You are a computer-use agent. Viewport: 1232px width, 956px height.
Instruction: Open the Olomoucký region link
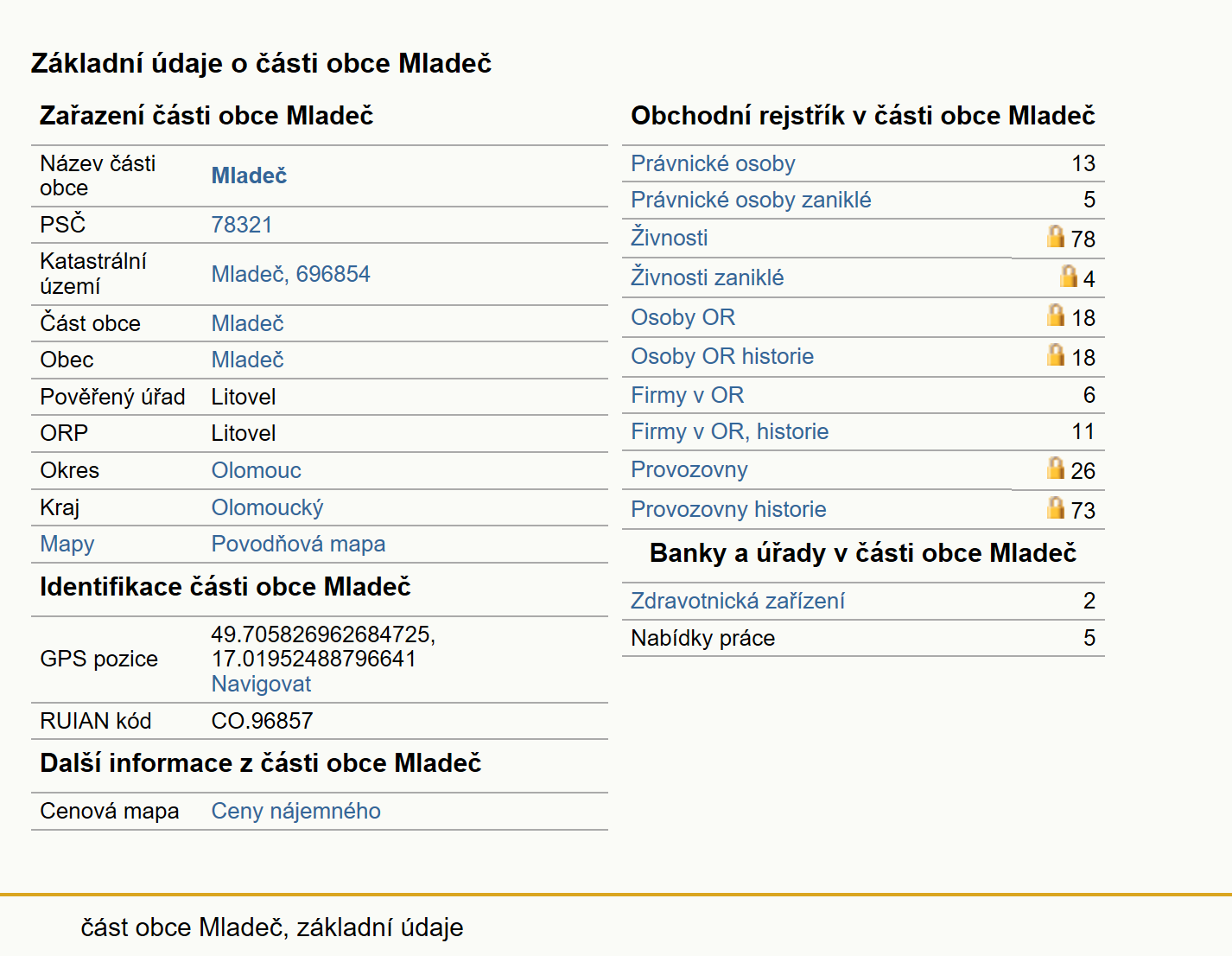click(x=268, y=507)
